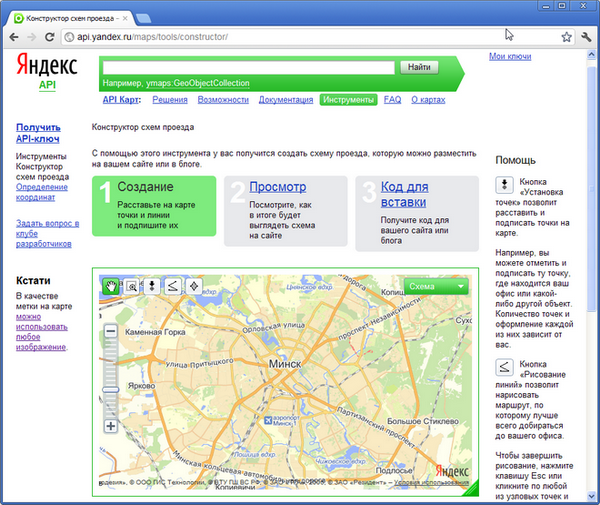Activate the place points tool on map toolbar

point(152,286)
